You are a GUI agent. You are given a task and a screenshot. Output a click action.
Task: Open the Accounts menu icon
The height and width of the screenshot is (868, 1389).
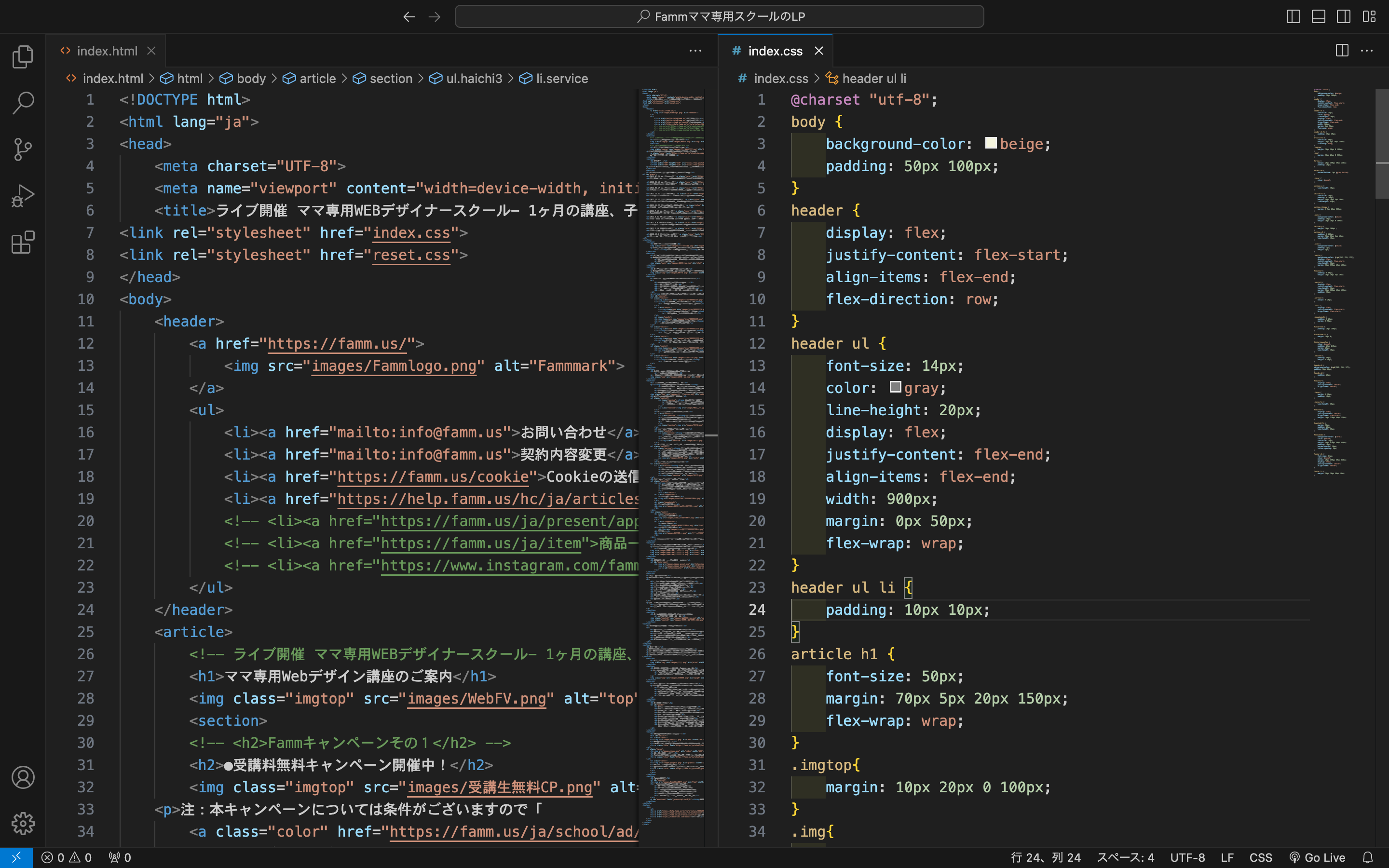click(x=23, y=777)
